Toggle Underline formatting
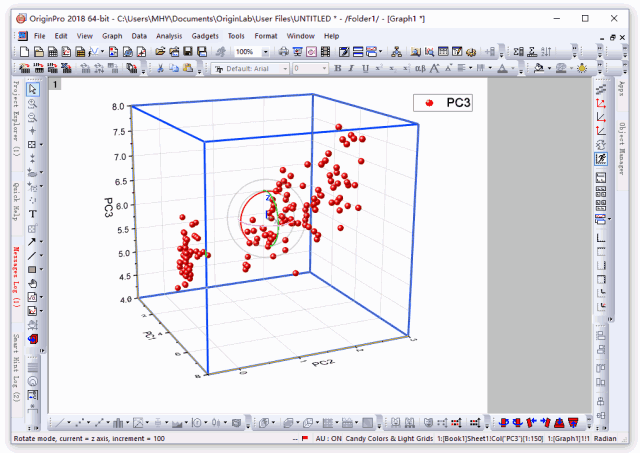This screenshot has height=453, width=640. pos(365,68)
